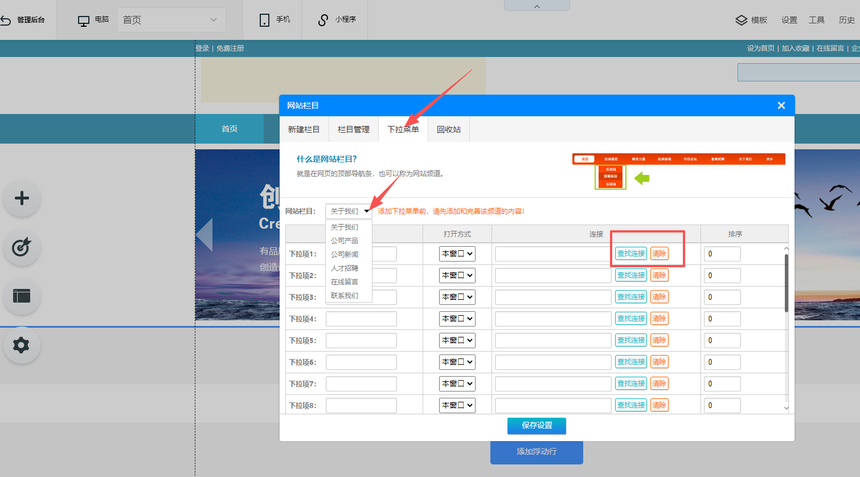Open the 模板 templates layers icon
Viewport: 860px width, 477px height.
741,20
